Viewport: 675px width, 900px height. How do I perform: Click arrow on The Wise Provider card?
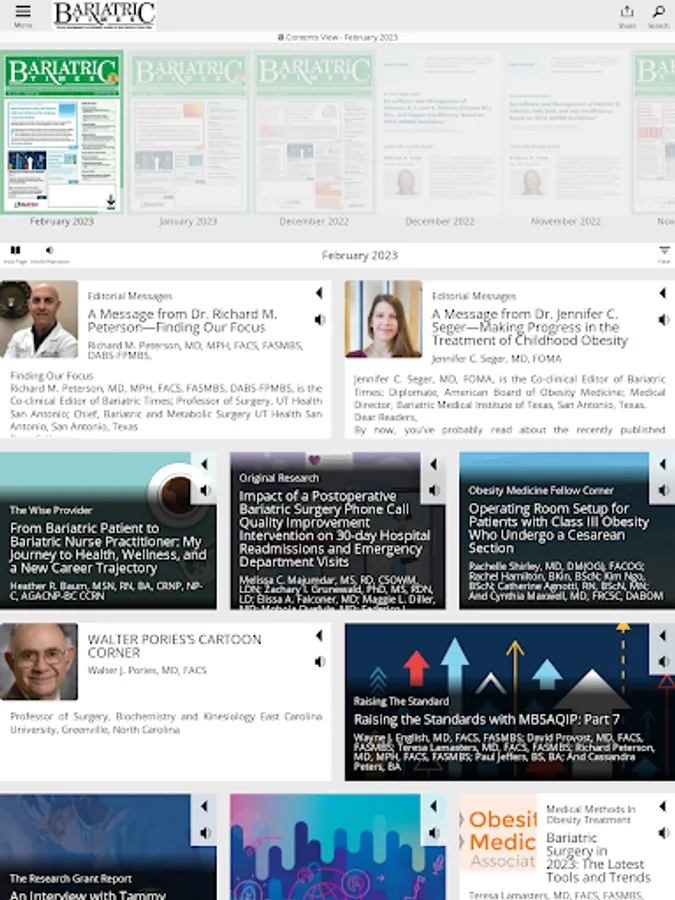(x=204, y=464)
